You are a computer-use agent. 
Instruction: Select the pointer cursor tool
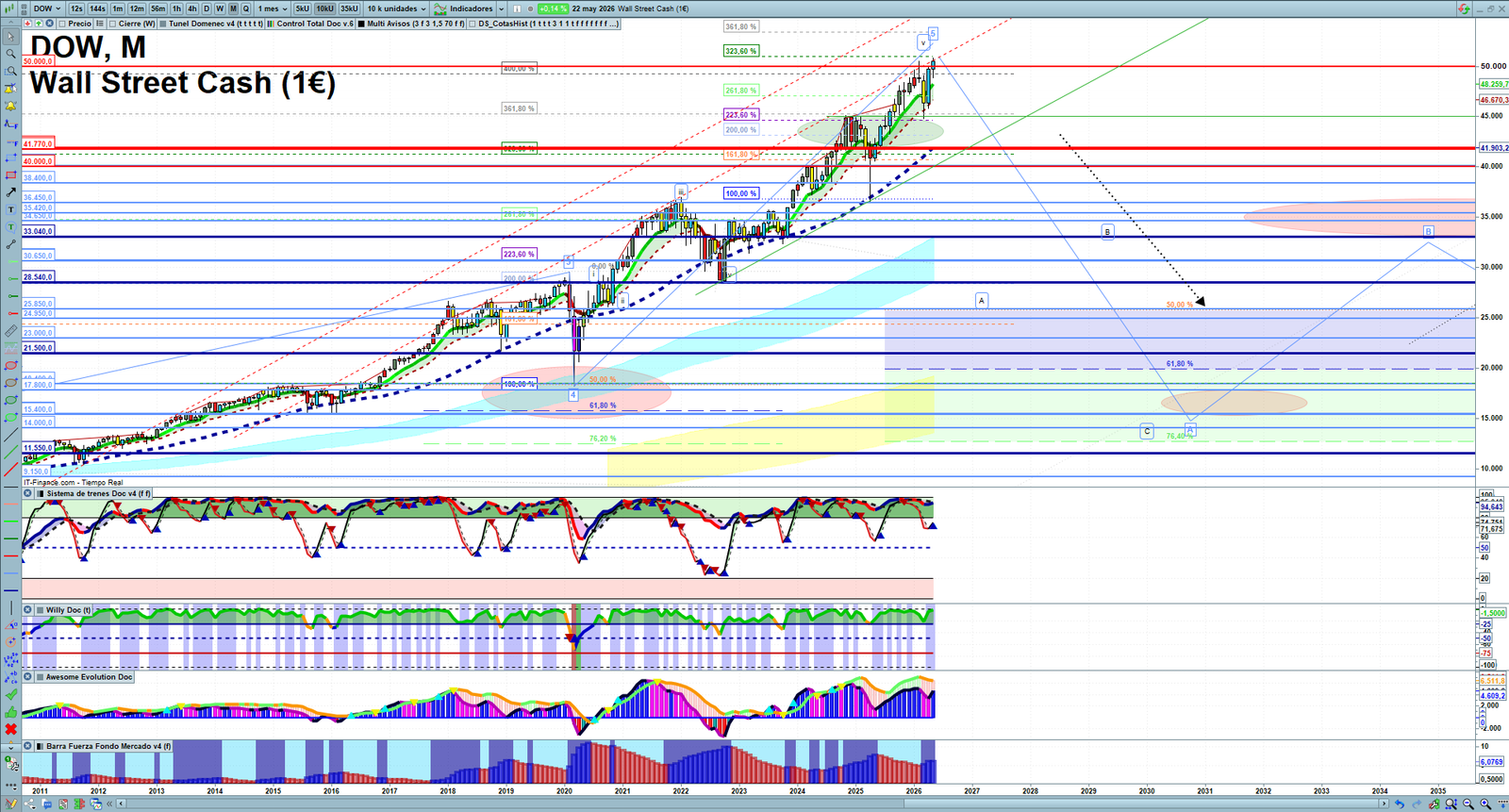coord(10,37)
